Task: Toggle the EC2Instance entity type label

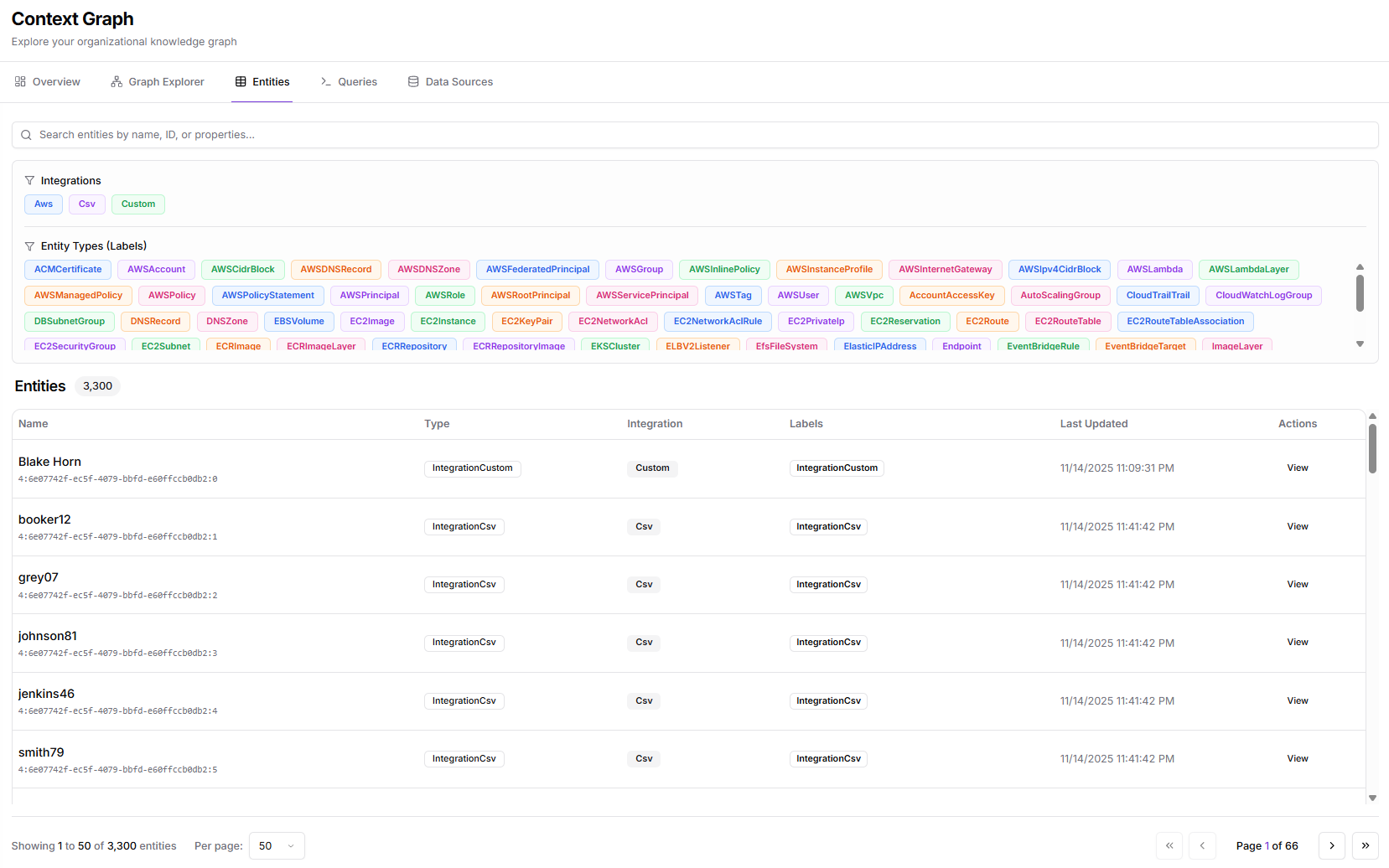Action: [447, 321]
